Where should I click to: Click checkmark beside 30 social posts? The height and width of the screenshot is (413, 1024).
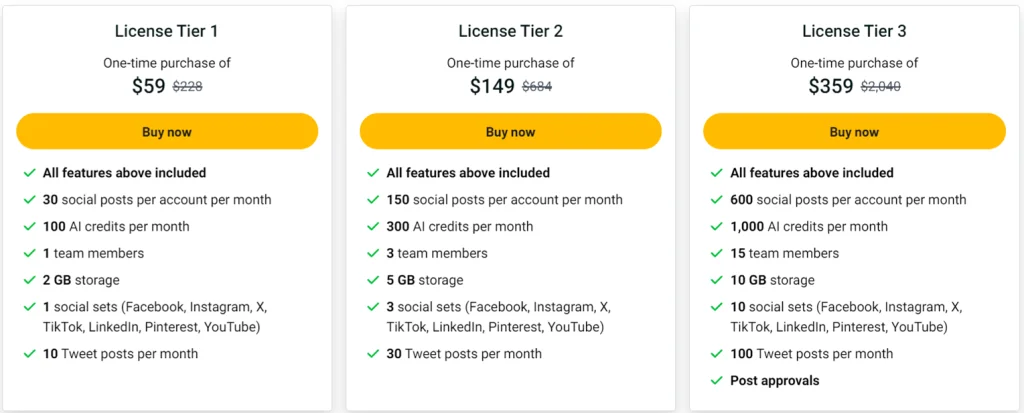[x=29, y=200]
